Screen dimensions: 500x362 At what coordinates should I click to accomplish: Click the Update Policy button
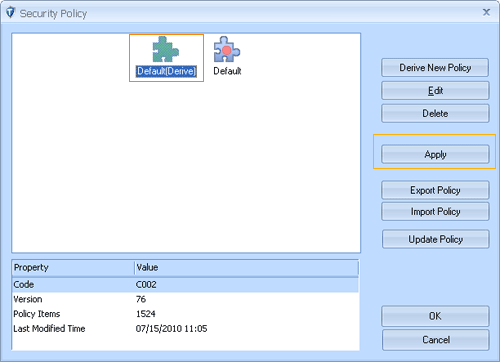435,239
